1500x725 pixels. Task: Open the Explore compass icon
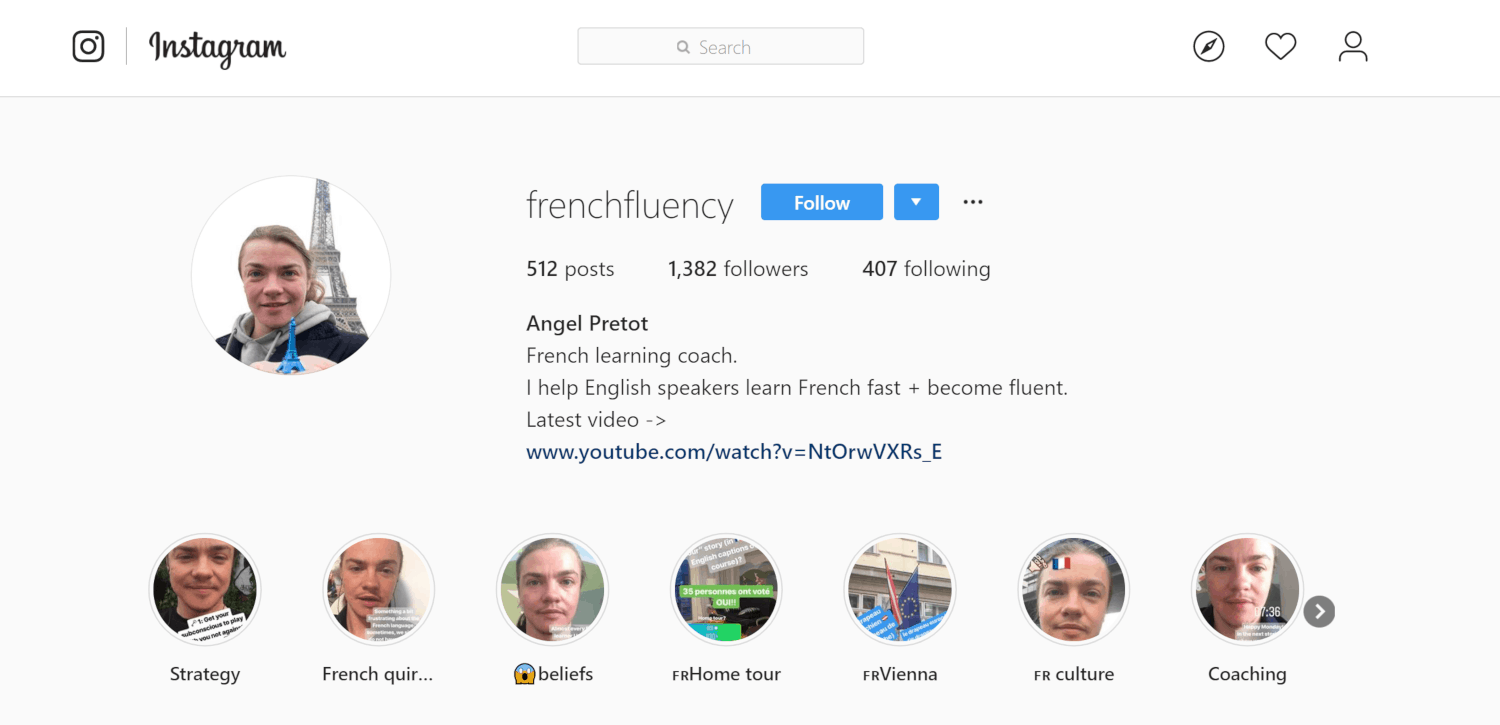[x=1209, y=47]
